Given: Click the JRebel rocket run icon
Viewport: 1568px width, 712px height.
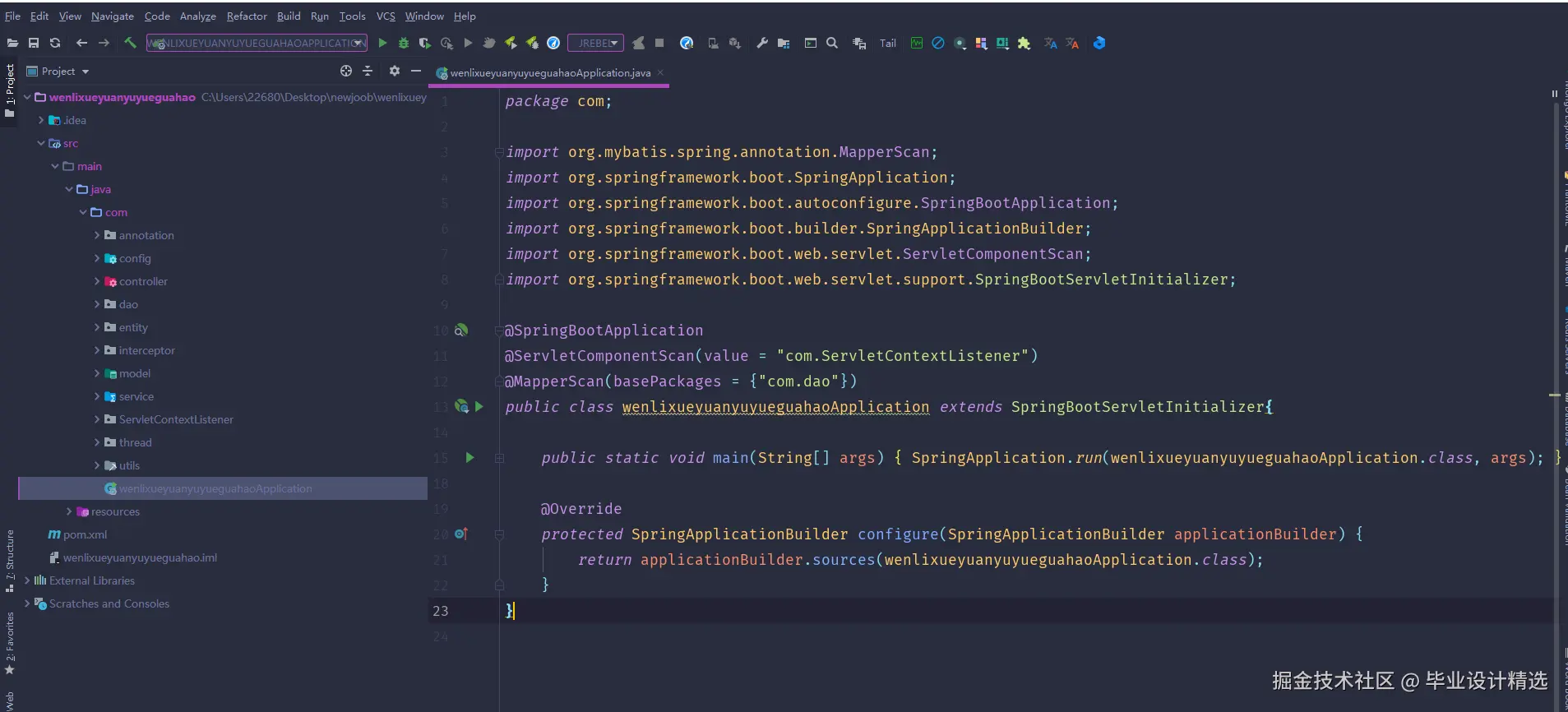Looking at the screenshot, I should [x=511, y=43].
